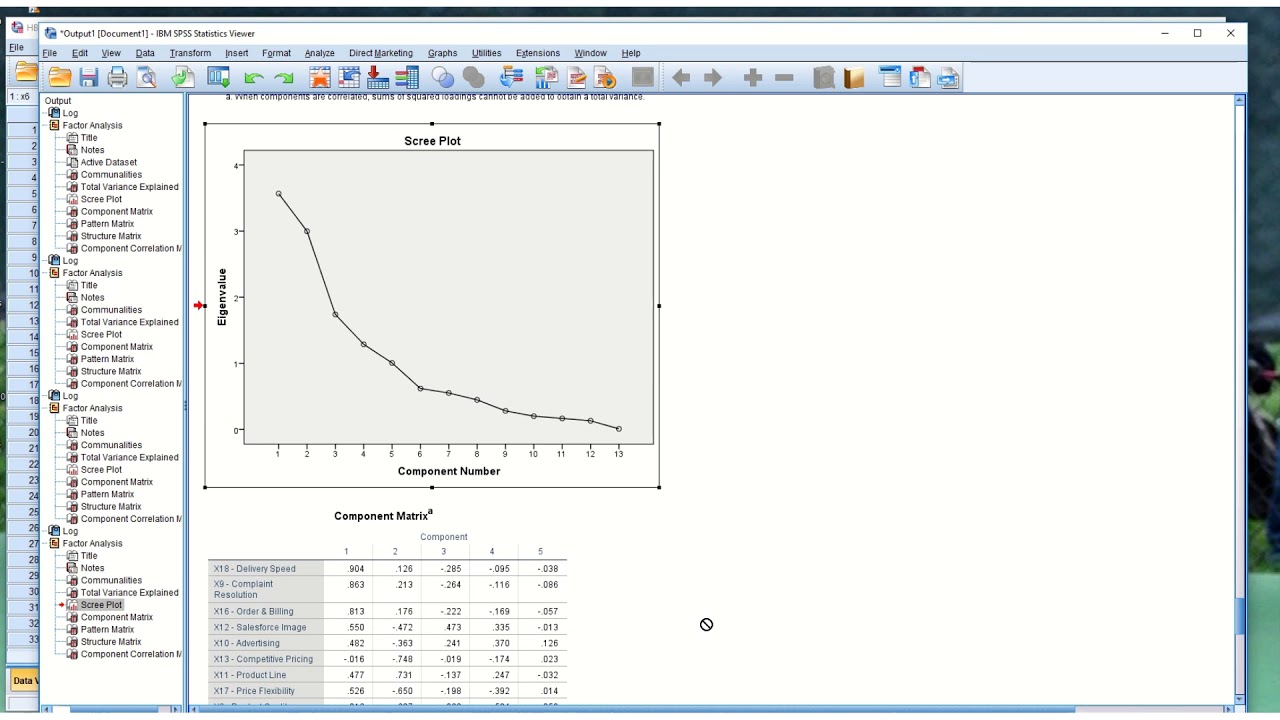Click the .904 cell in Component Matrix
The image size is (1280, 720).
click(x=355, y=569)
